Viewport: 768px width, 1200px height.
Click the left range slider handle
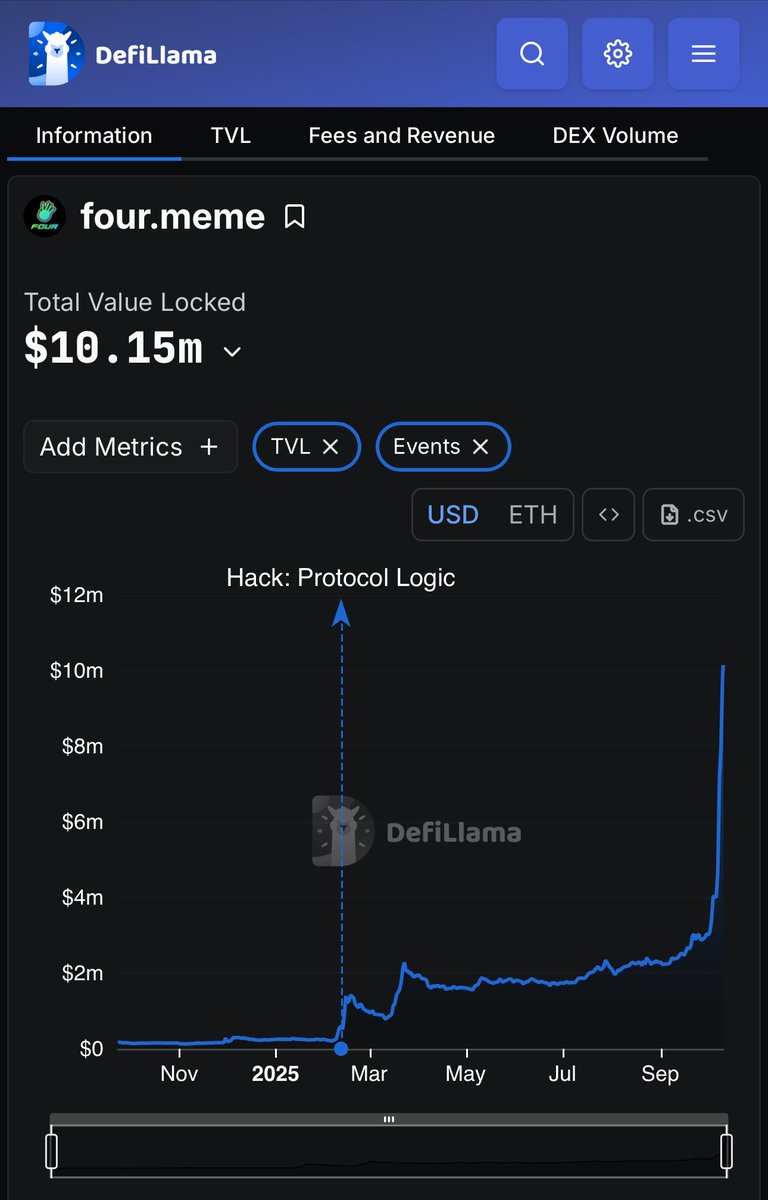pyautogui.click(x=52, y=1151)
